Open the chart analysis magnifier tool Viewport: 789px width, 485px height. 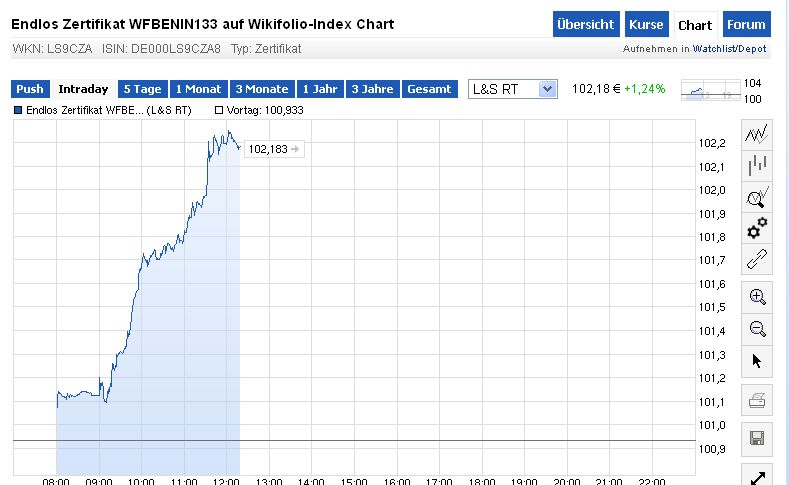pos(757,197)
